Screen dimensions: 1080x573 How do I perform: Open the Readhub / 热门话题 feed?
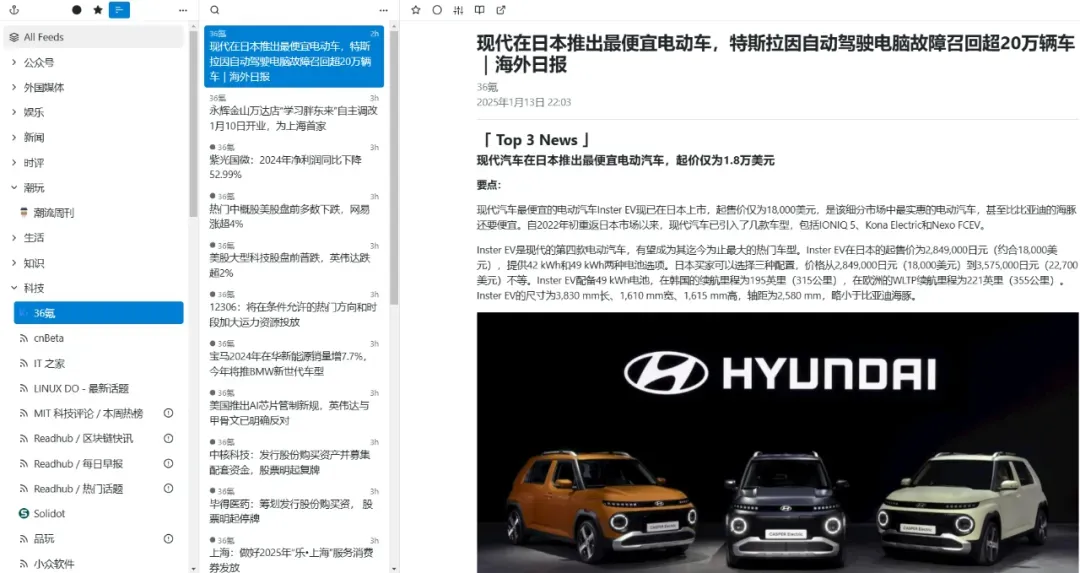98,488
